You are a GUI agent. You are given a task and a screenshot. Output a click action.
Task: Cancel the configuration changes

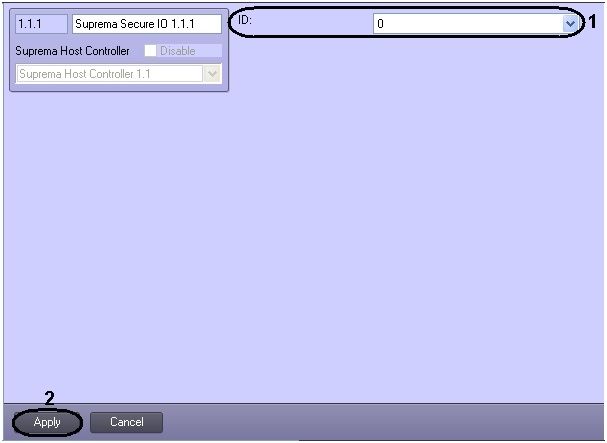126,422
